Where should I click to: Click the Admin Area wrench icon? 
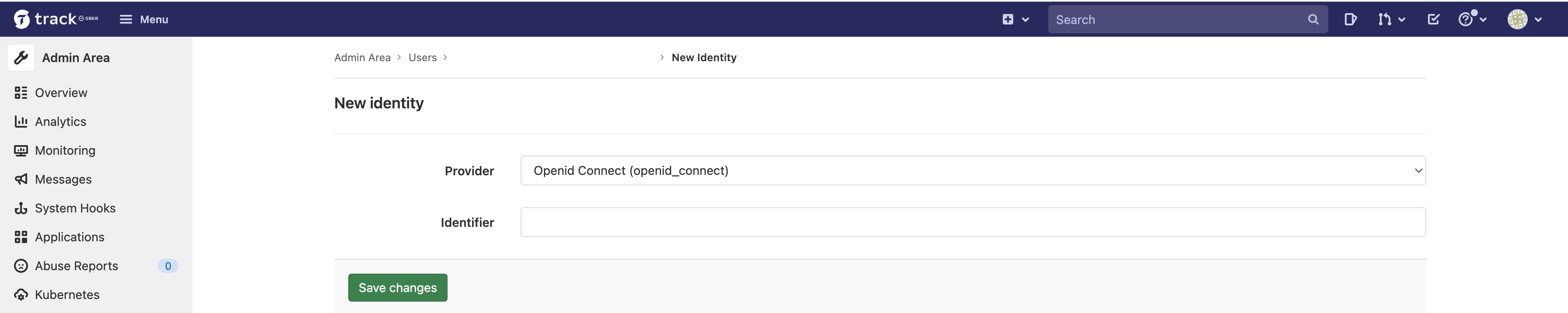(x=21, y=58)
